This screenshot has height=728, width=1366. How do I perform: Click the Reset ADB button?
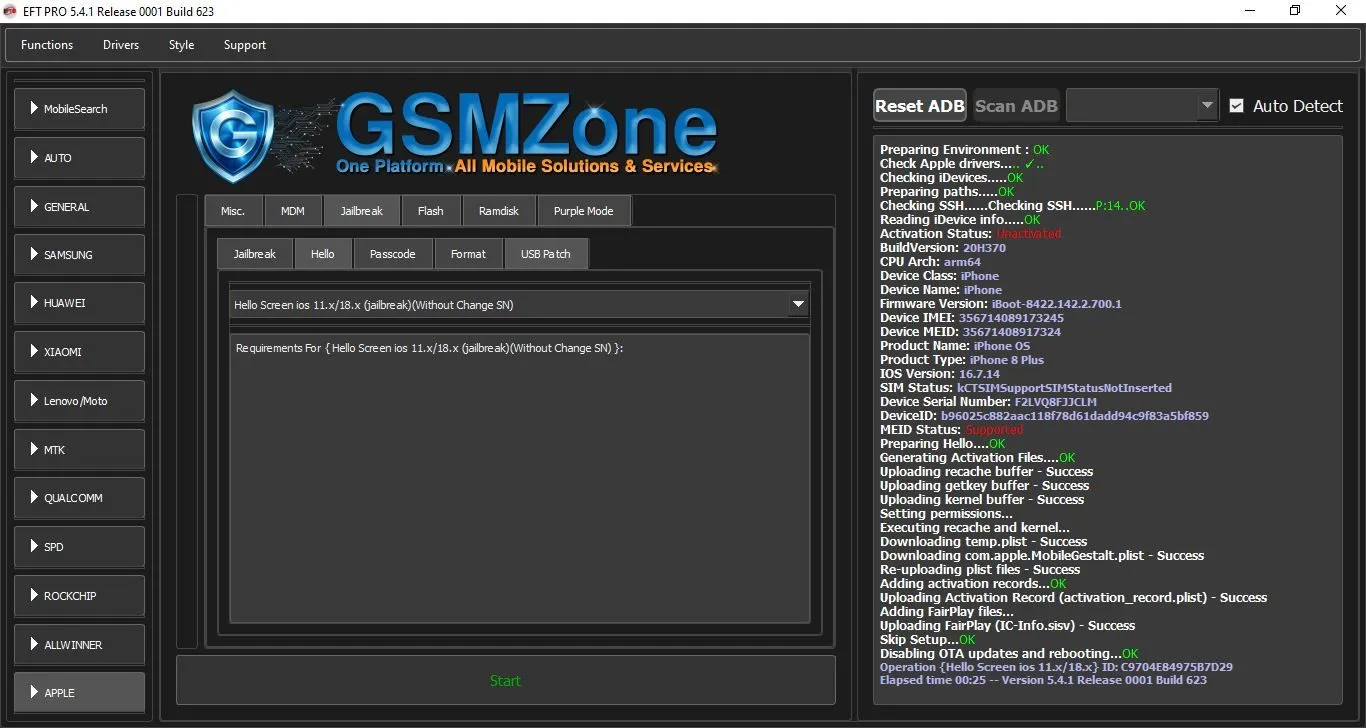click(919, 106)
